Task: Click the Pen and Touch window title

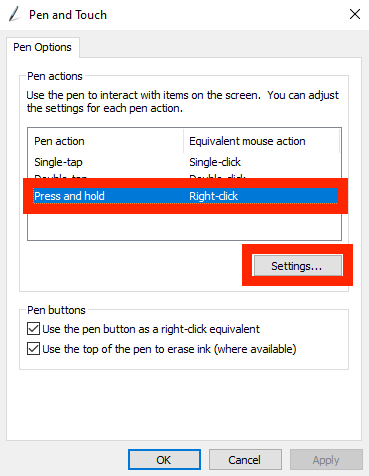Action: (68, 15)
